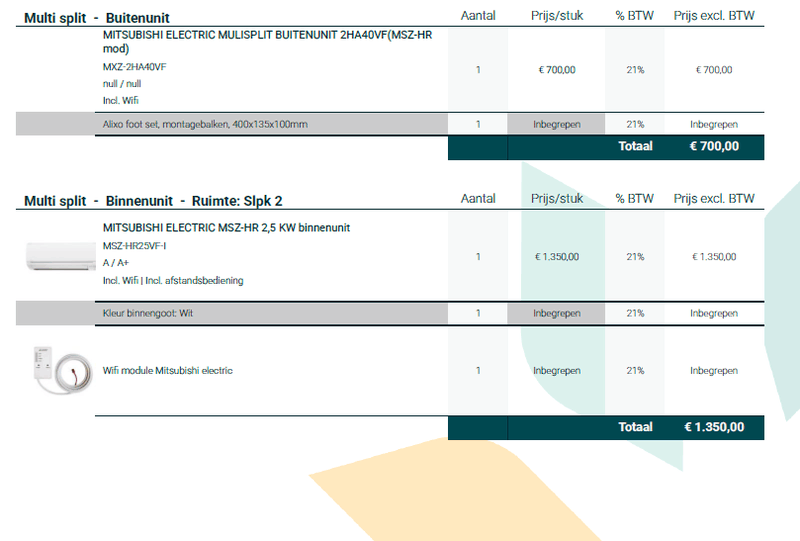Click the 'MITSUBISHI ELECTRIC MSZ-HR 2,5 KW binnenunit' title
This screenshot has height=541, width=800.
(227, 228)
